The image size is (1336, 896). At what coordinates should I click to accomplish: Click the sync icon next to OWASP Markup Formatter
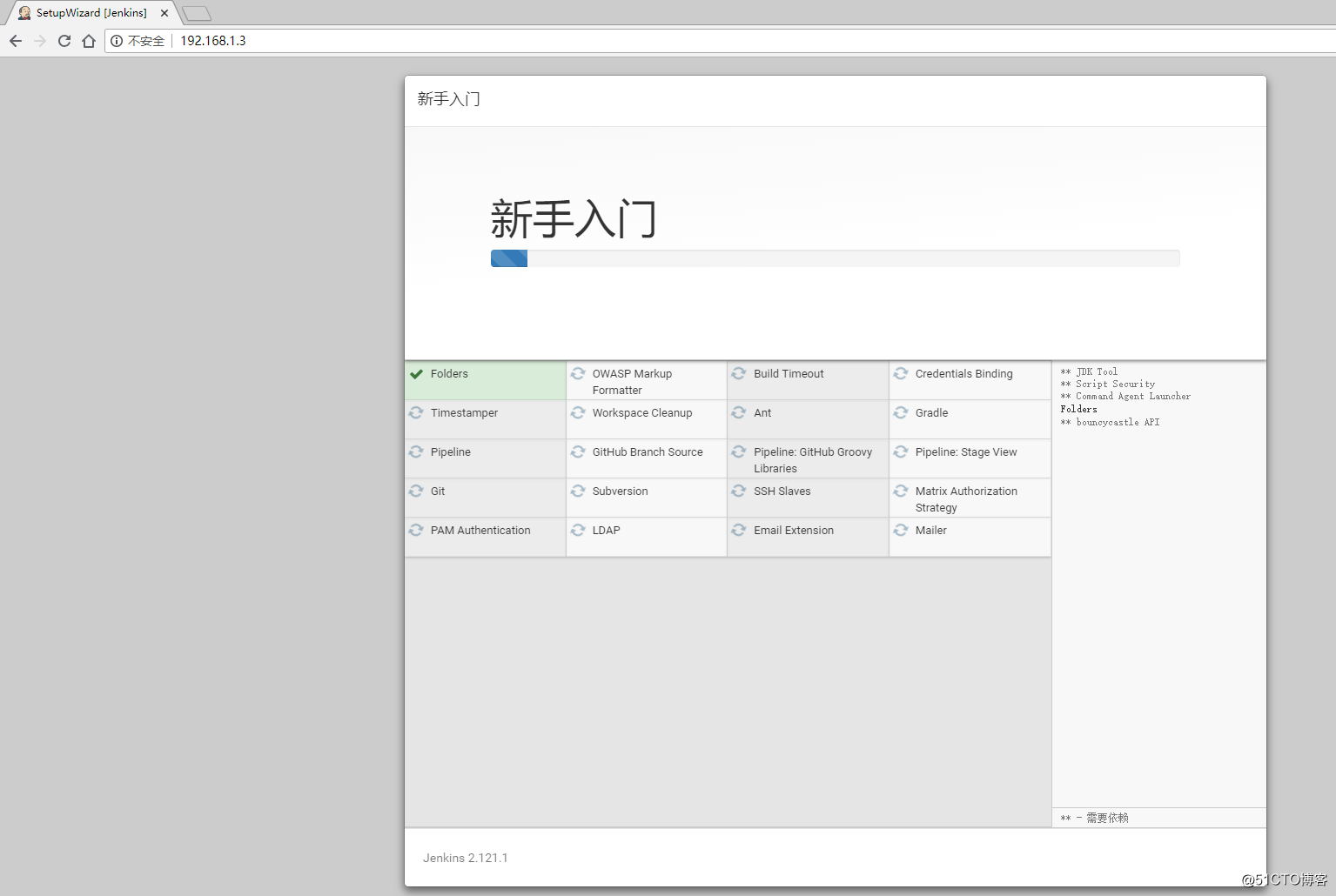pos(578,374)
